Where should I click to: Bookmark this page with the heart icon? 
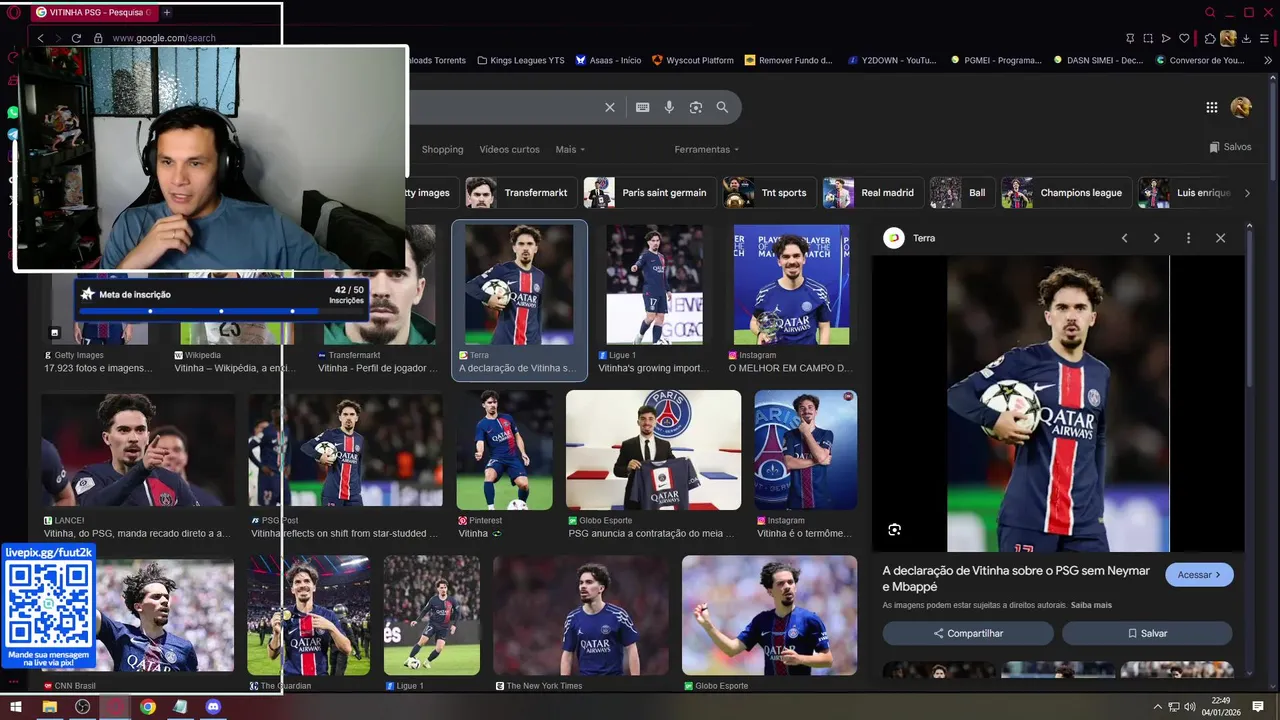[1185, 38]
